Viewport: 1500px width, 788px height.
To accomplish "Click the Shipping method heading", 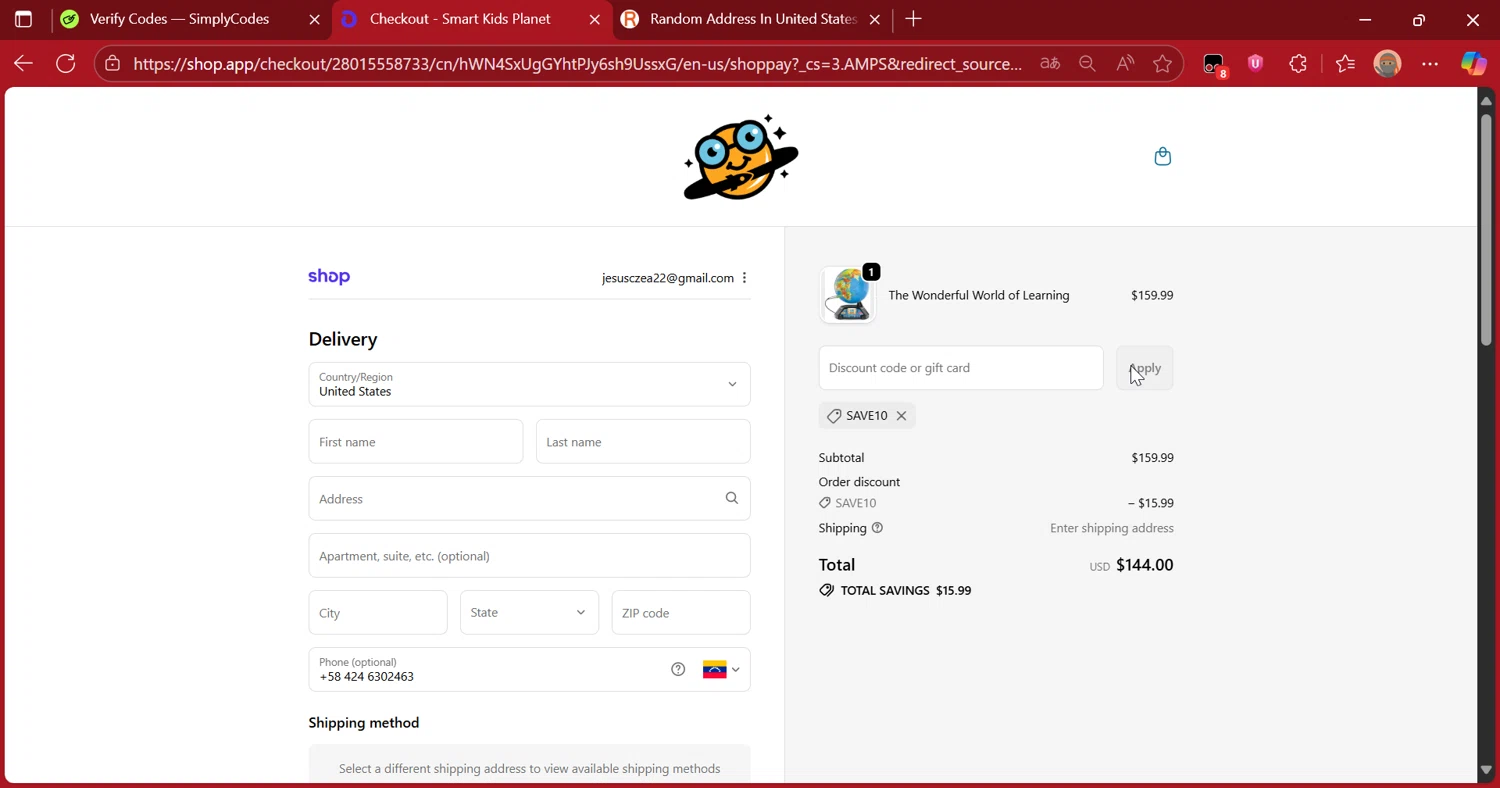I will [x=364, y=723].
